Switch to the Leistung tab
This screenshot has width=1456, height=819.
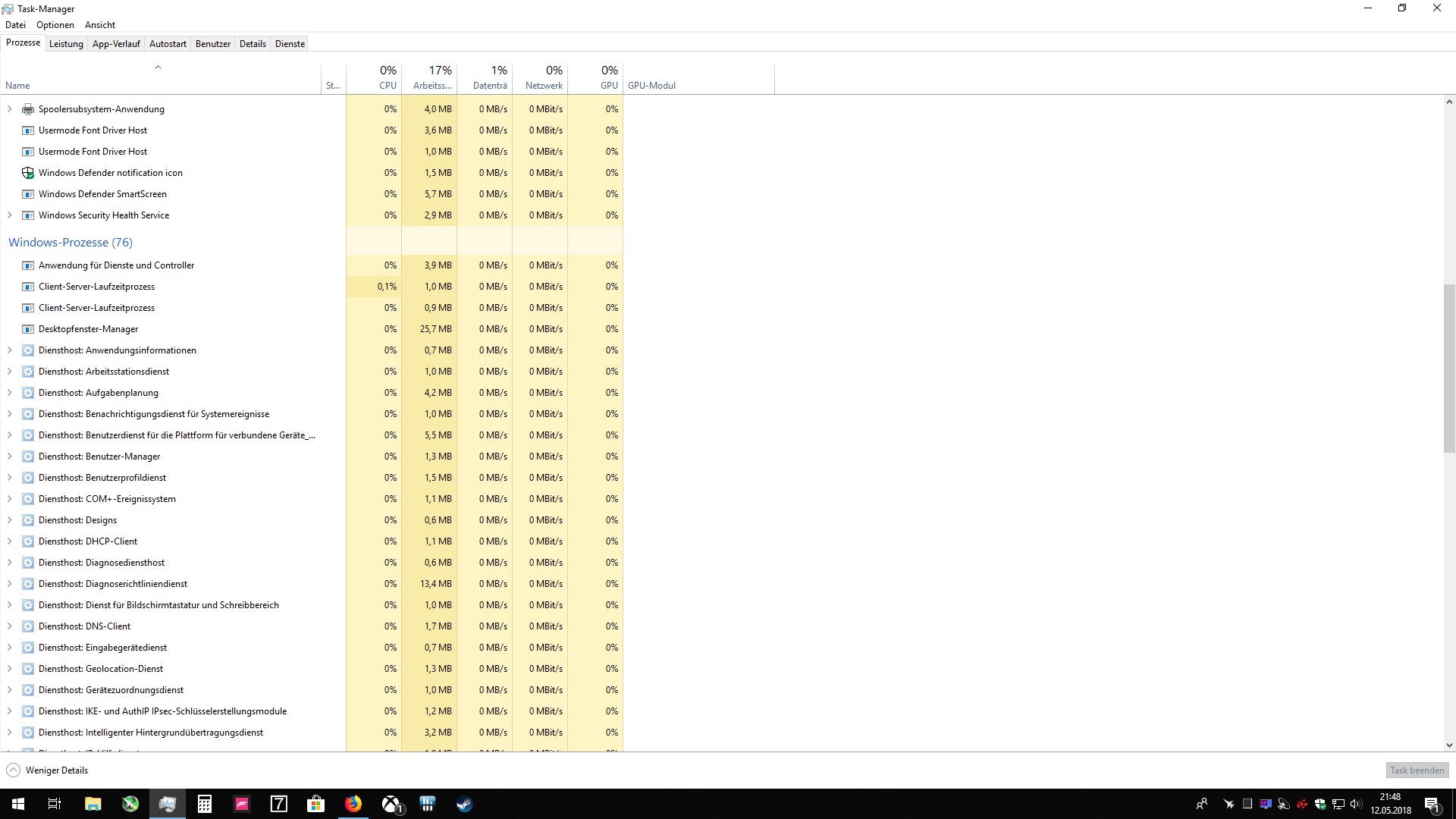[66, 44]
